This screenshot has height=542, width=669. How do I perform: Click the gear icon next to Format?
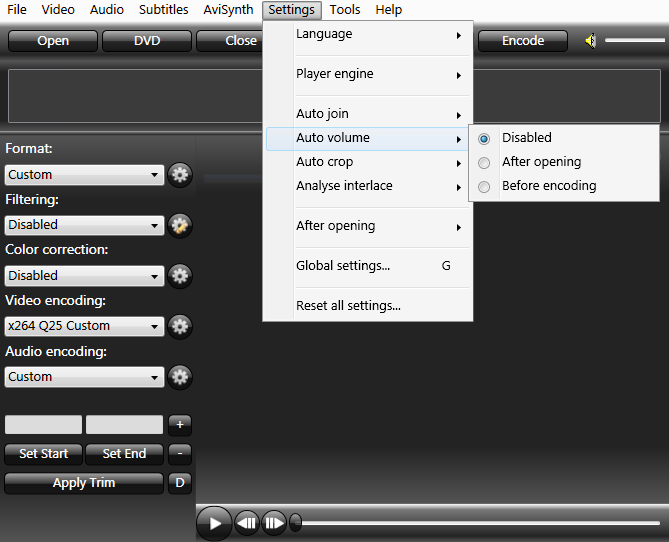point(180,175)
